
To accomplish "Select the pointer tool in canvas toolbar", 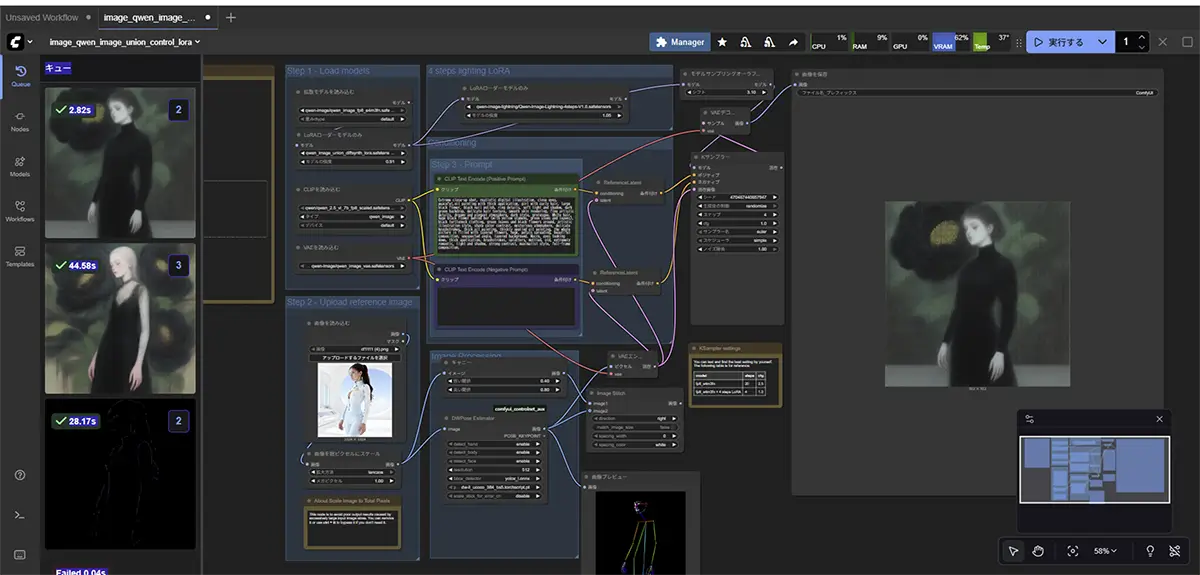I will (x=1013, y=551).
